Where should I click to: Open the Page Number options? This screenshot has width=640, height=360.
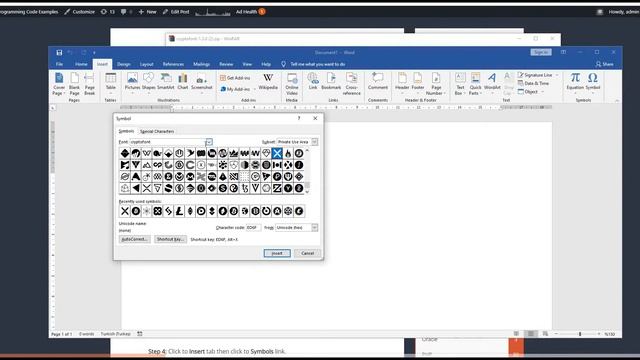pyautogui.click(x=436, y=84)
